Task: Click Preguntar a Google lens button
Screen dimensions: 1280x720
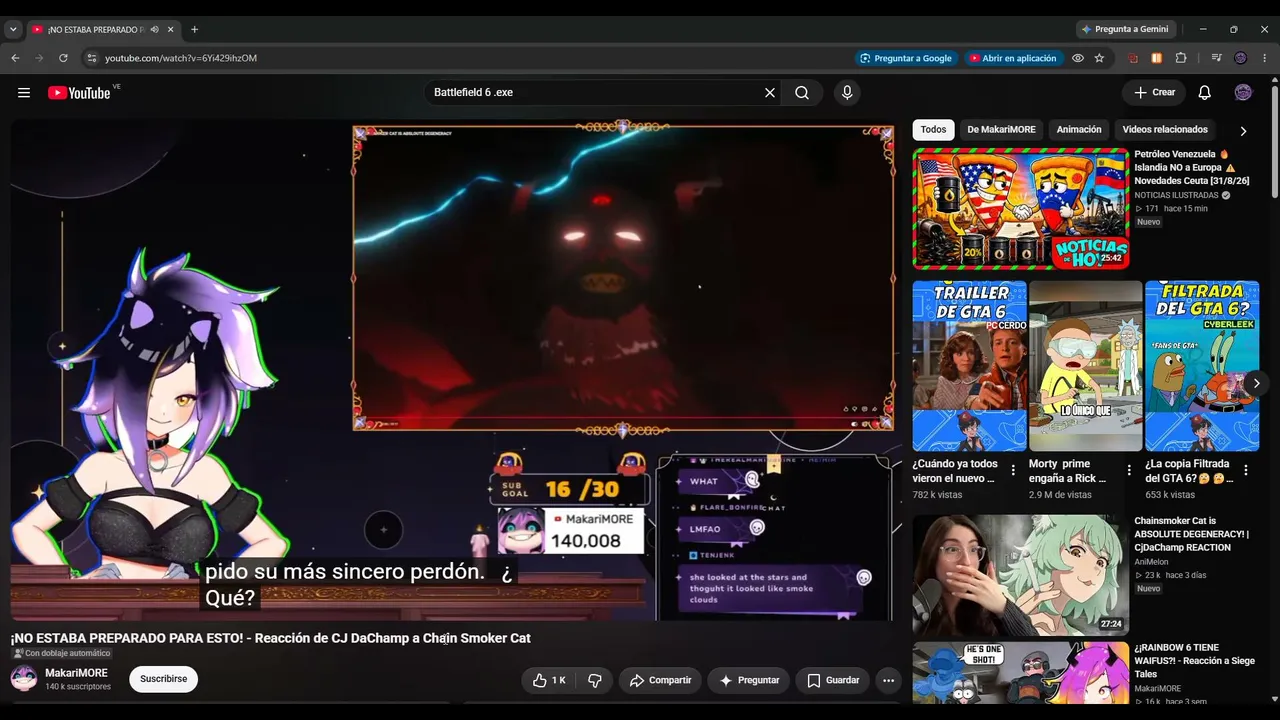Action: point(906,58)
